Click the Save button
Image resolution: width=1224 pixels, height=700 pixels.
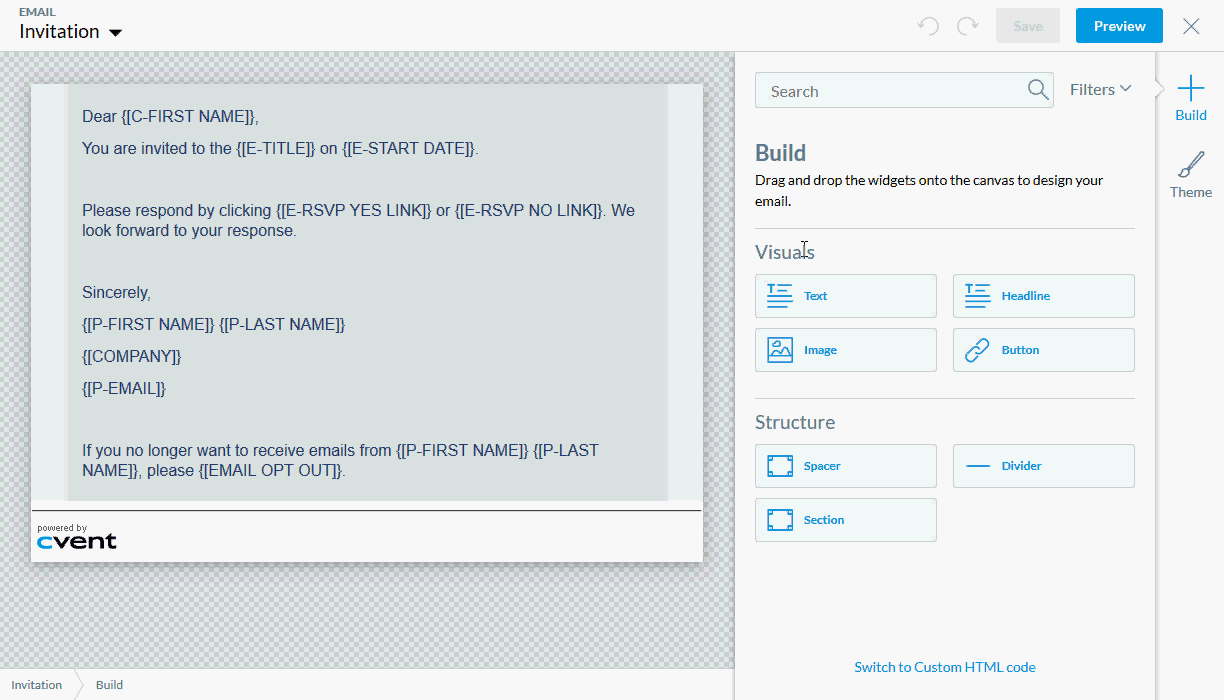click(x=1027, y=26)
